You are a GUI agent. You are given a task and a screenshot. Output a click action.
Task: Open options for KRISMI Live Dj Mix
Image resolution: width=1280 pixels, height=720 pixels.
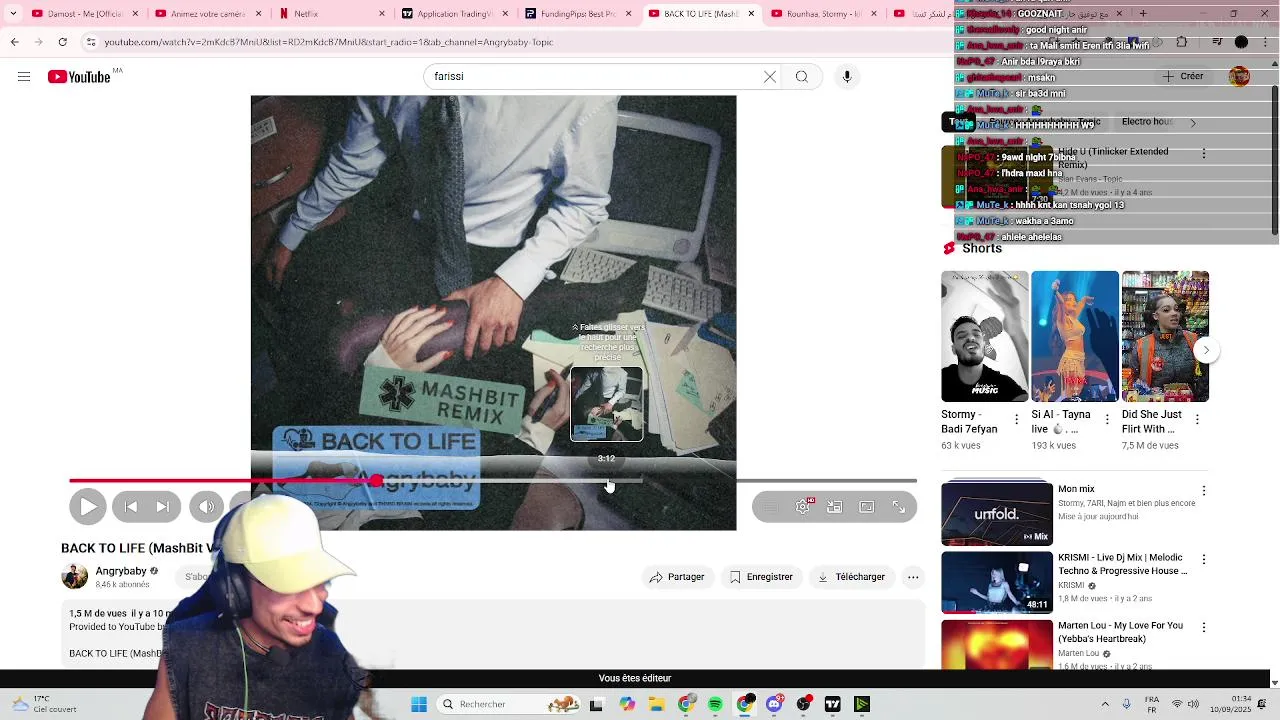pyautogui.click(x=1204, y=559)
